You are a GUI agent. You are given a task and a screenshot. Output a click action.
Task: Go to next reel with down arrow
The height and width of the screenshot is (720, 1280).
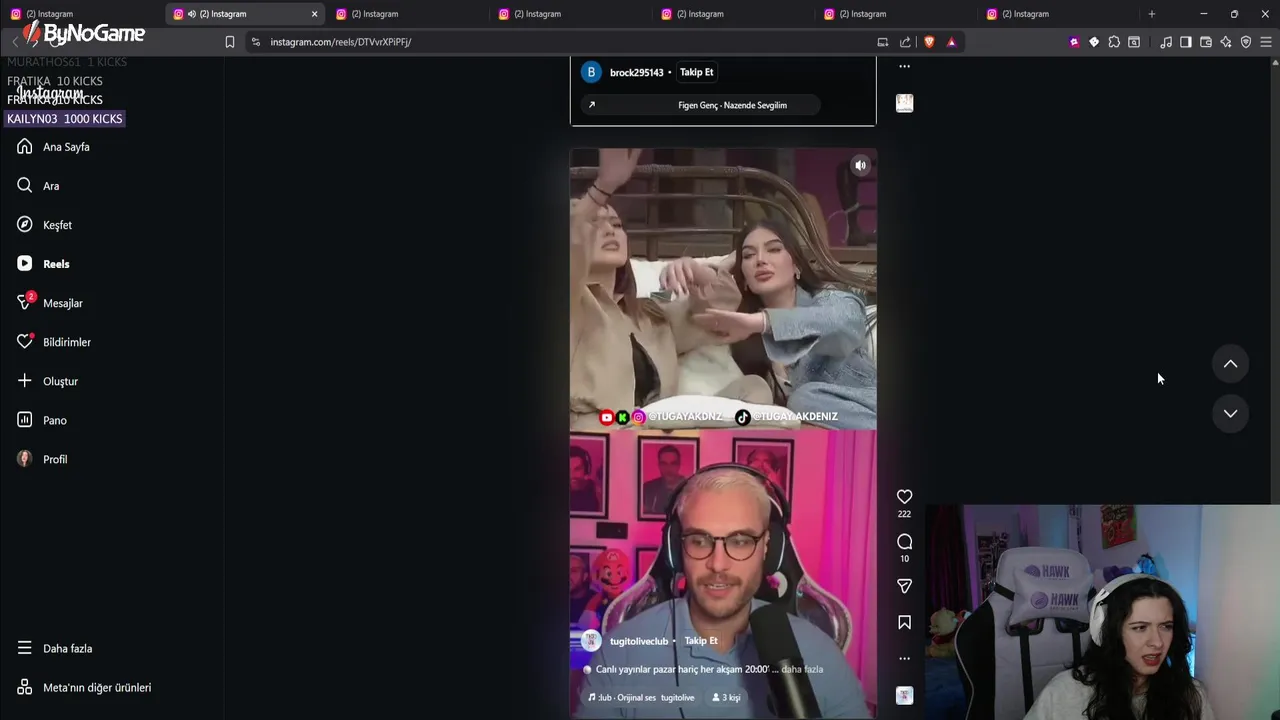coord(1230,413)
